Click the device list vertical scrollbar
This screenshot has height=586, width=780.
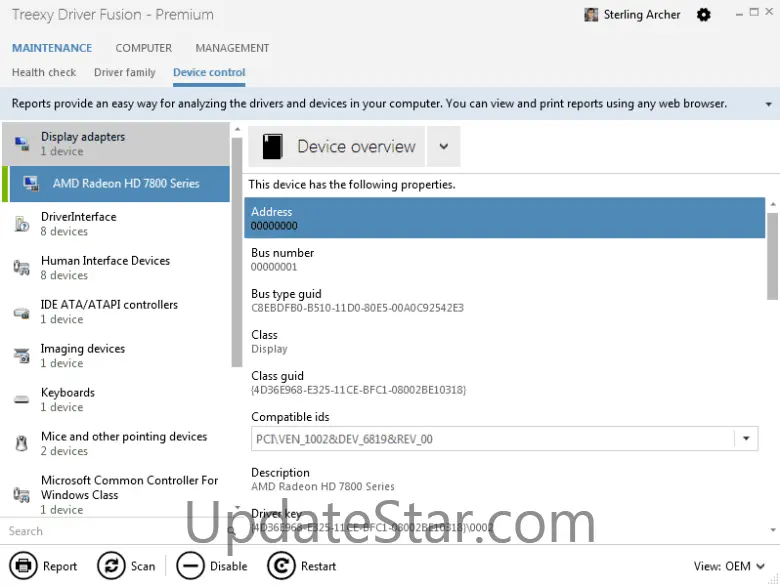237,253
